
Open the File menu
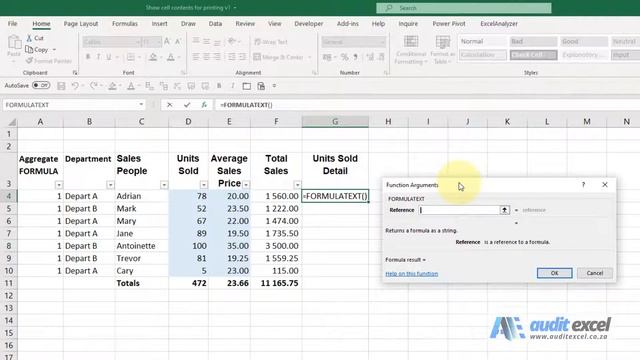tap(13, 24)
